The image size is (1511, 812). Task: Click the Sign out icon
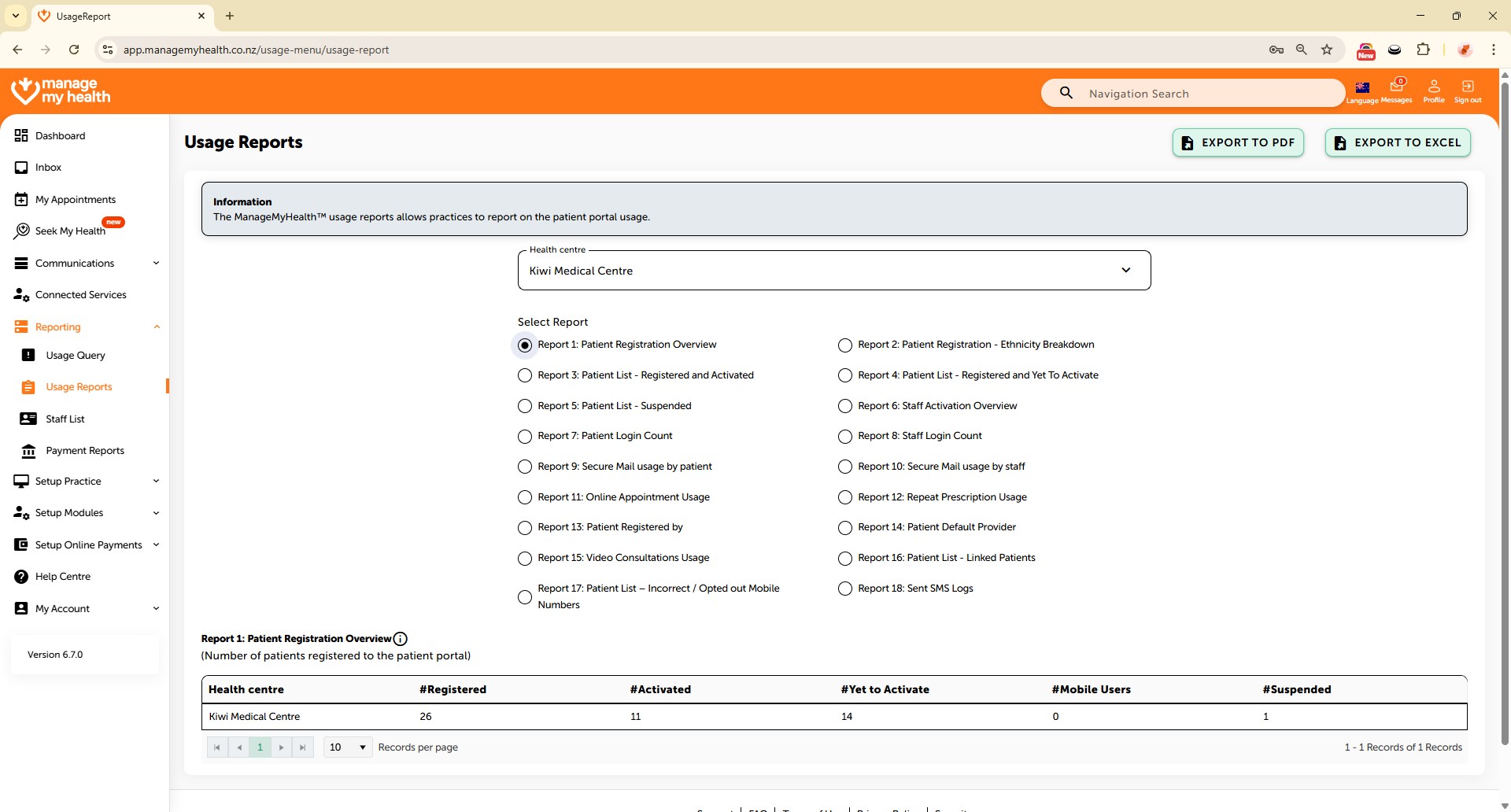(1467, 87)
